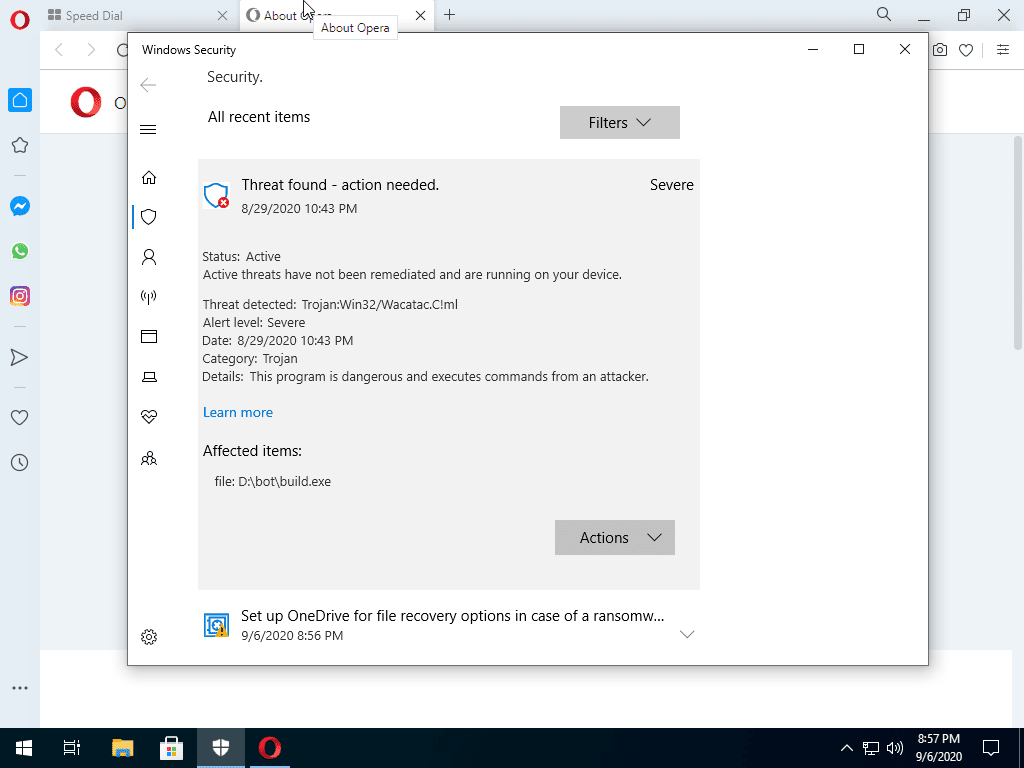Open Messenger in Opera sidebar
Screen dimensions: 1024x768
click(19, 206)
